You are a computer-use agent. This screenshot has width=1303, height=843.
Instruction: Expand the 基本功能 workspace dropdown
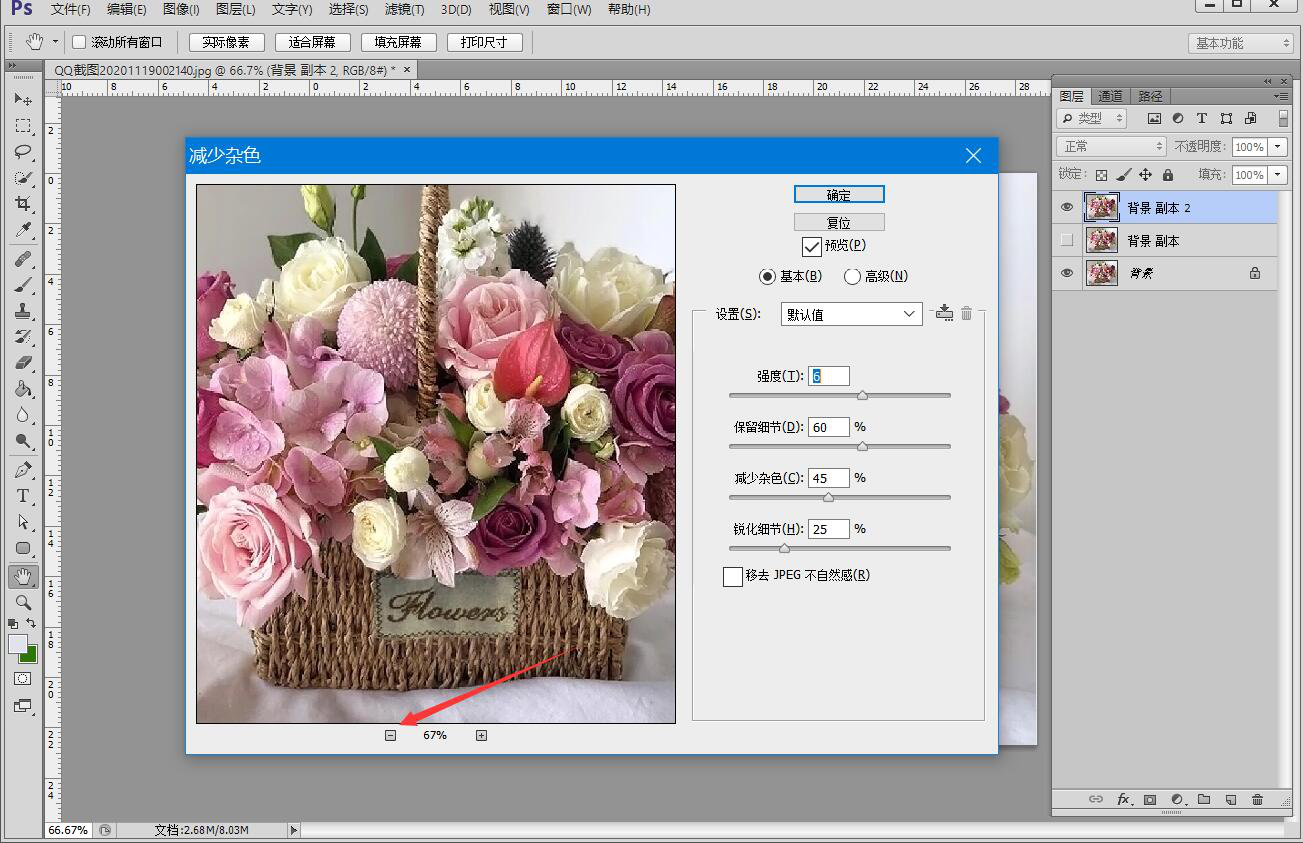click(1242, 43)
